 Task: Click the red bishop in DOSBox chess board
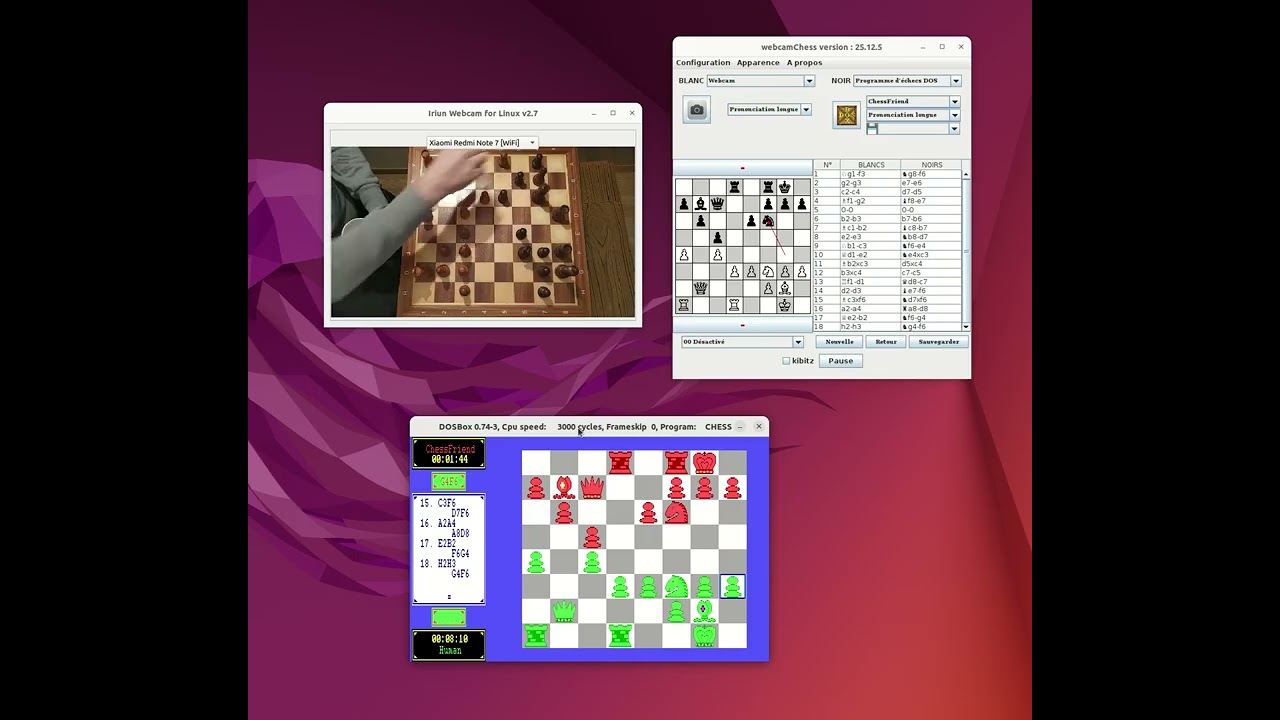[564, 487]
